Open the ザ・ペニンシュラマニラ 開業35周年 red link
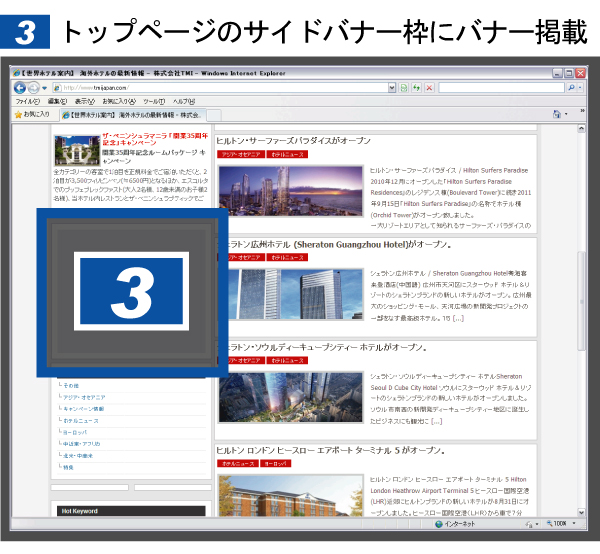 pyautogui.click(x=155, y=139)
